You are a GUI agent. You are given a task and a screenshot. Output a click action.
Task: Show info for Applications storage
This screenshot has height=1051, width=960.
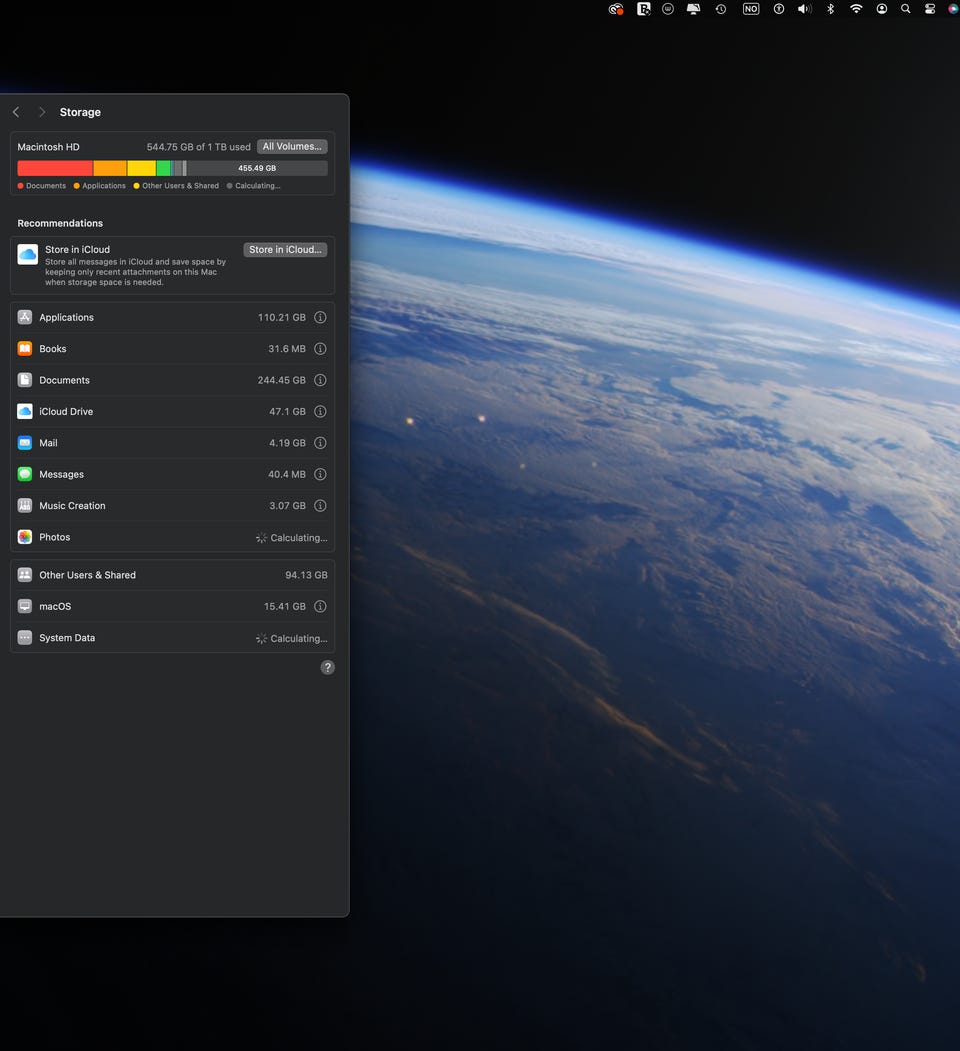[320, 317]
